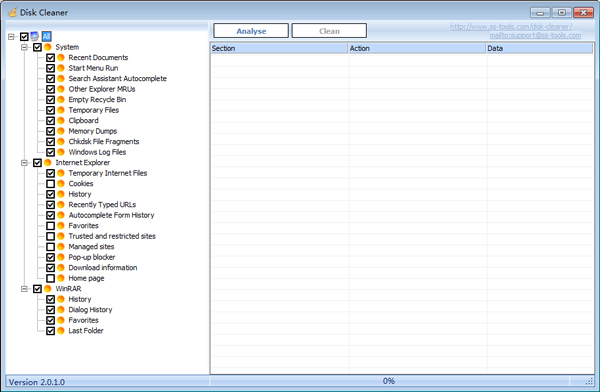Screen dimensions: 600x392
Task: Select the WinRAR Favorites item
Action: (83, 320)
